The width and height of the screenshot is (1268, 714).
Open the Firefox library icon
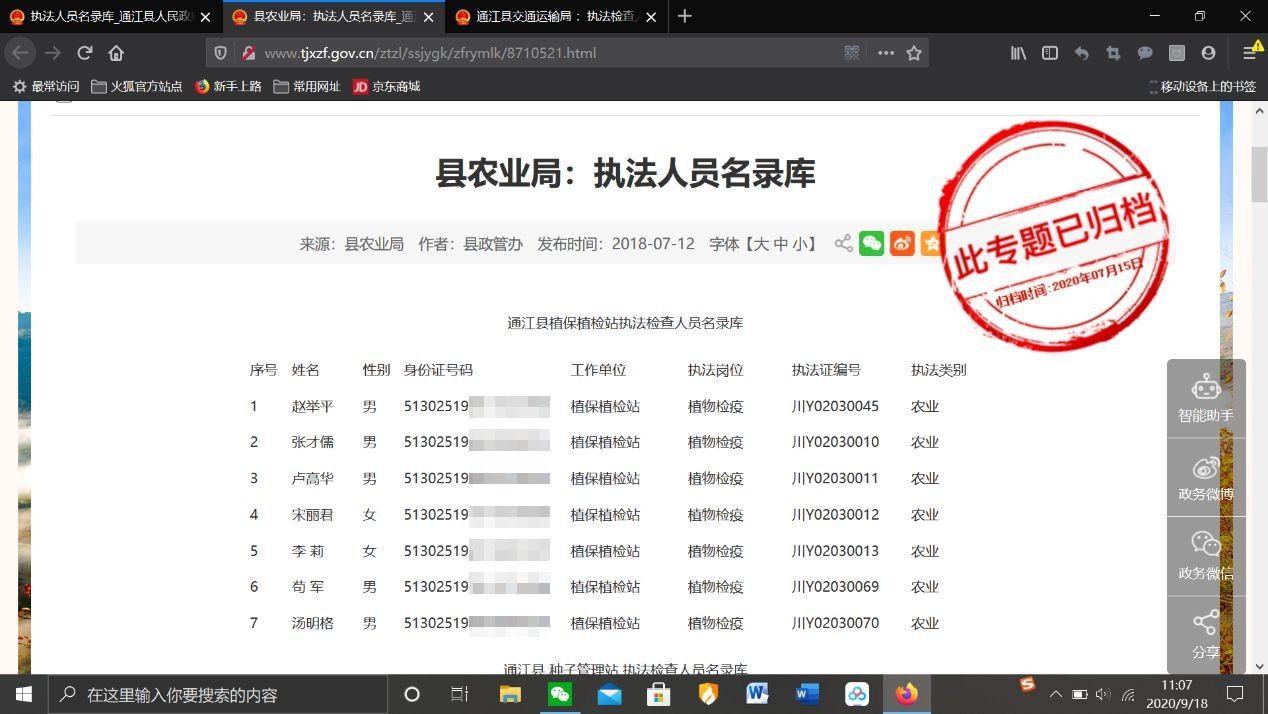point(1018,53)
